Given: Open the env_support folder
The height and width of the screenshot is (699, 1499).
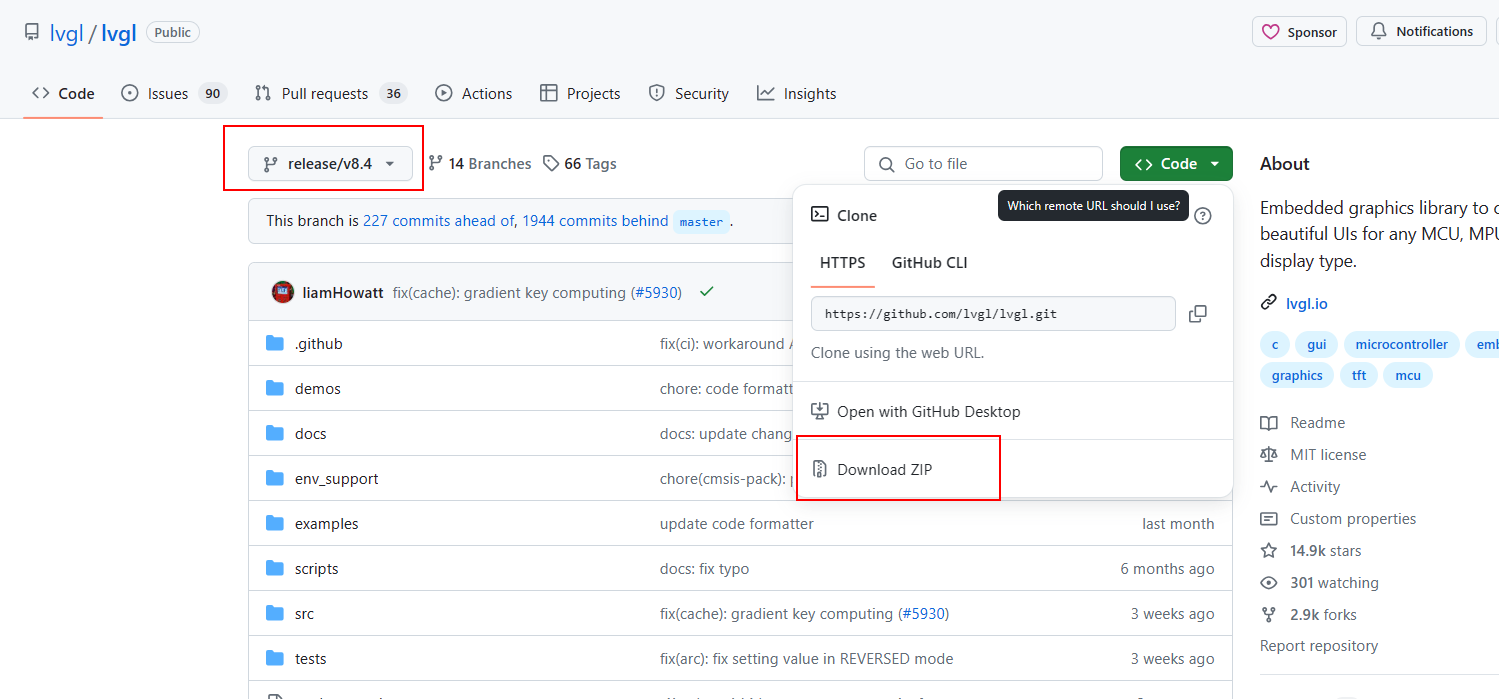Looking at the screenshot, I should click(337, 479).
